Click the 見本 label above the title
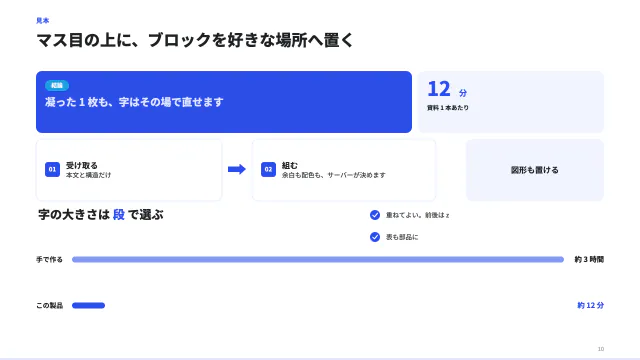 [42, 20]
